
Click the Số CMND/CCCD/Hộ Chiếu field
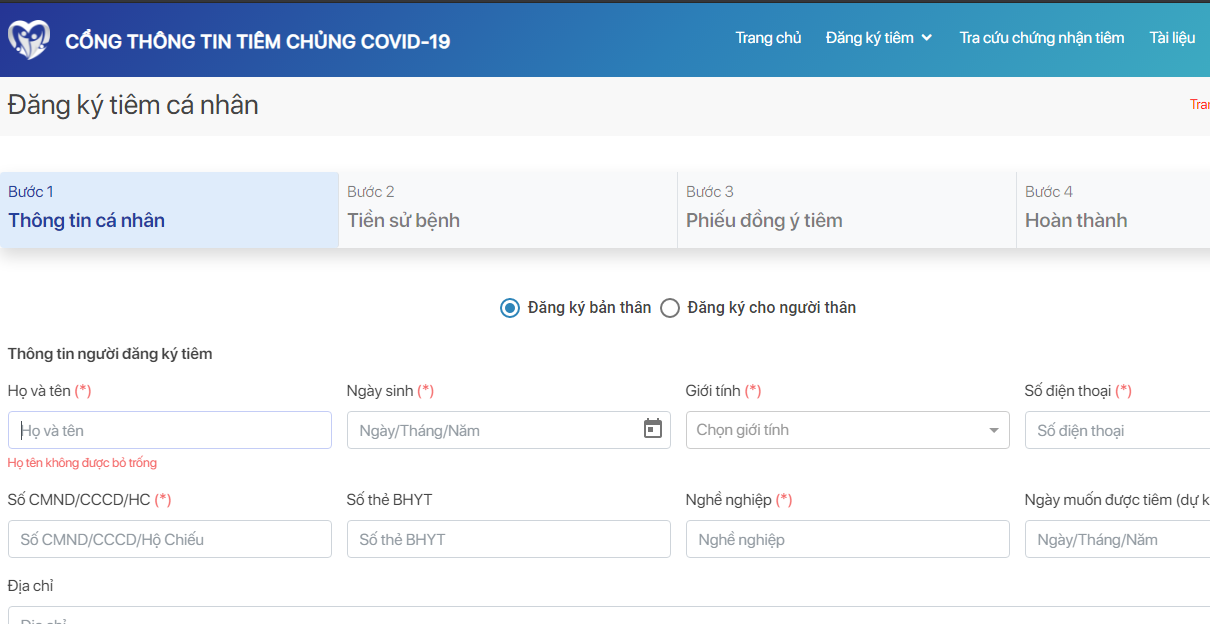pyautogui.click(x=170, y=539)
